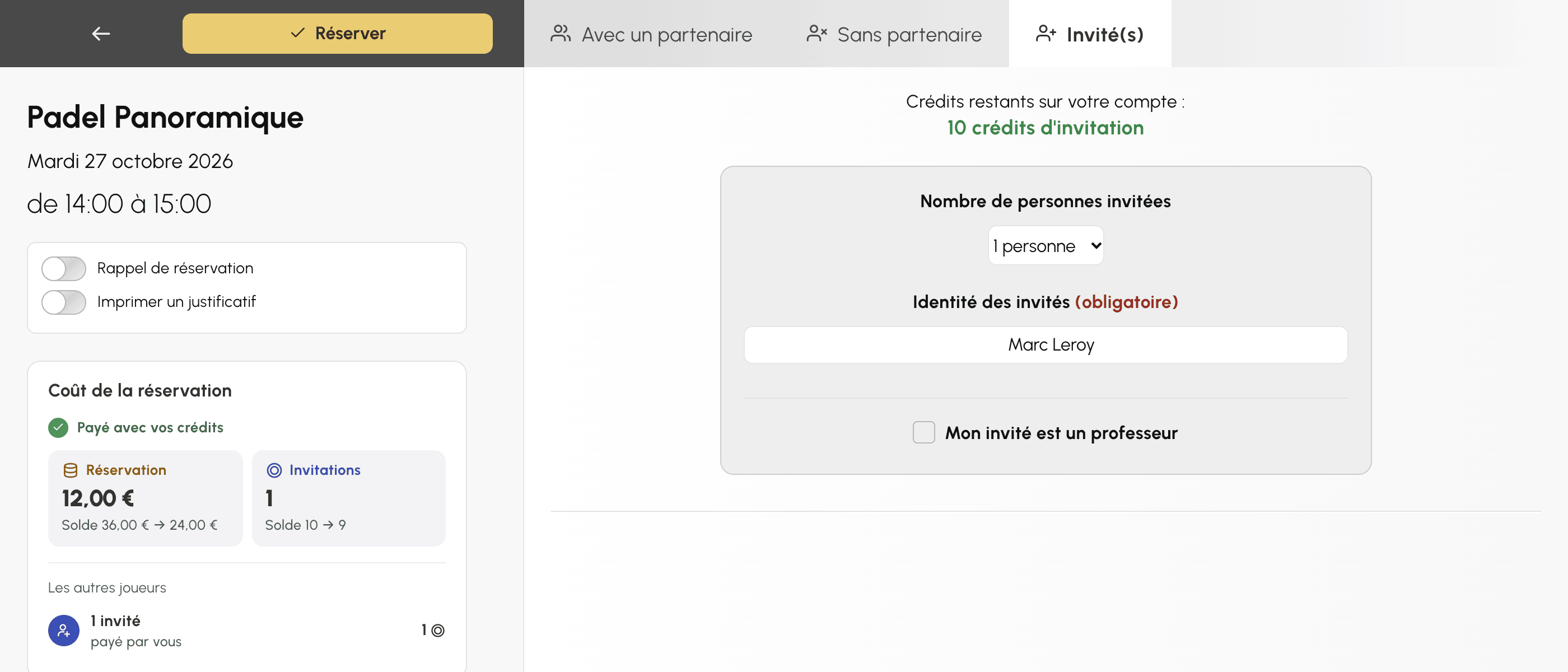Open the 1 personne dropdown
The height and width of the screenshot is (672, 1568).
click(x=1045, y=245)
